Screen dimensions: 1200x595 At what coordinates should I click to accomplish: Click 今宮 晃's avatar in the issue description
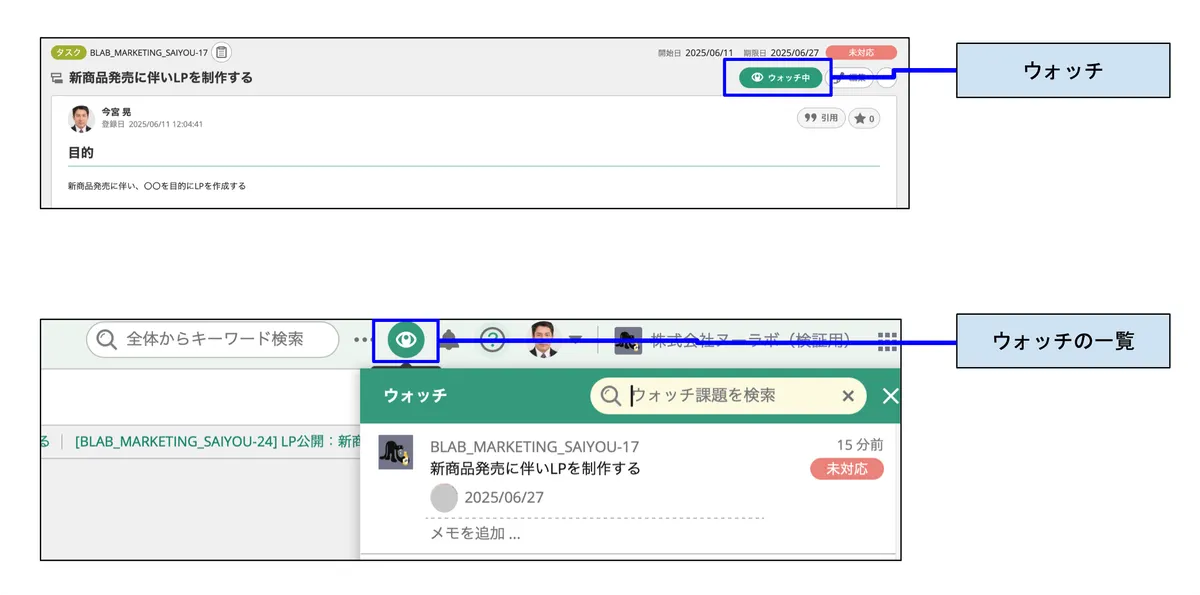[81, 119]
